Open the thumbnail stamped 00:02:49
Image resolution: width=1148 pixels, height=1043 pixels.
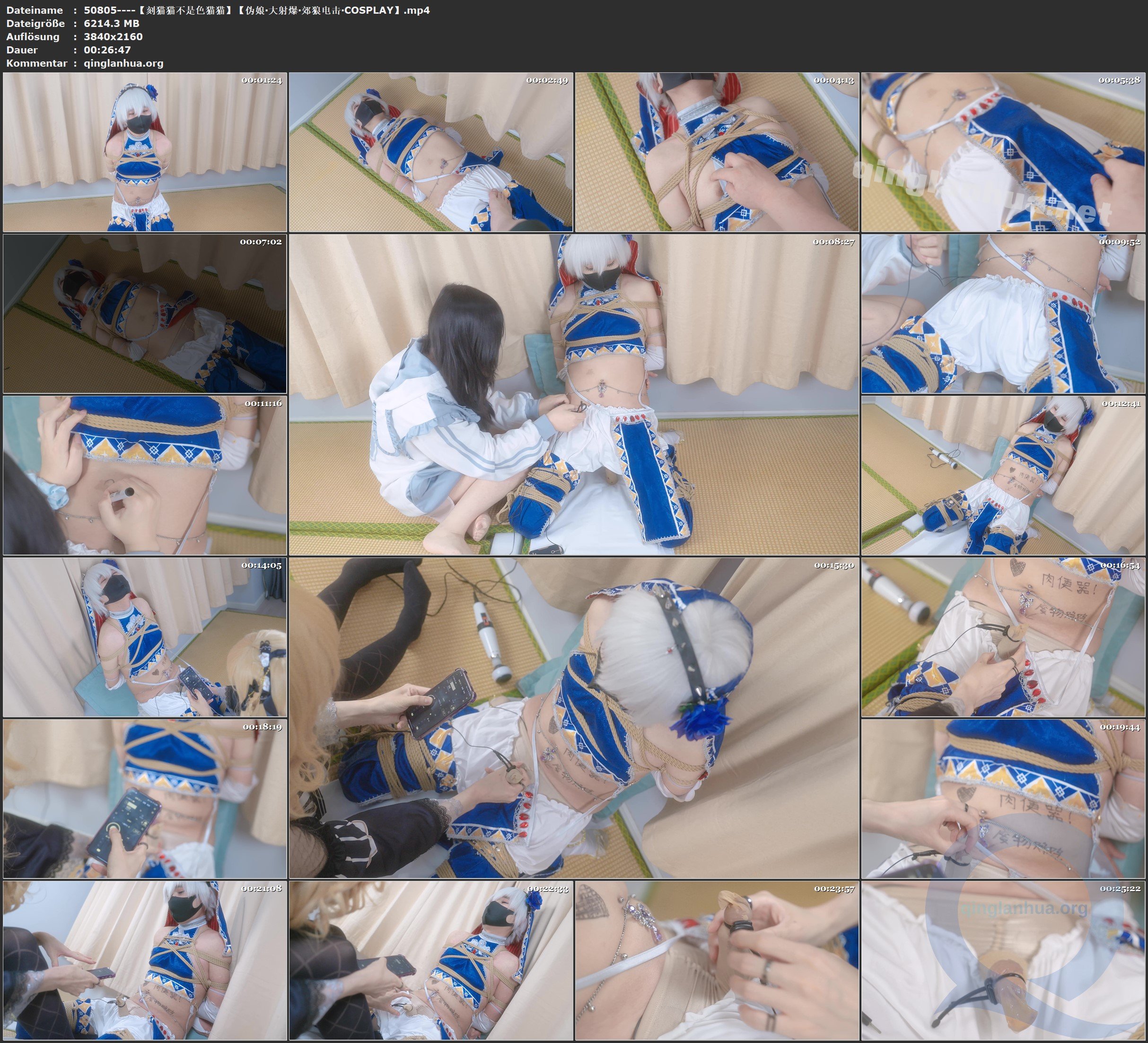(431, 152)
